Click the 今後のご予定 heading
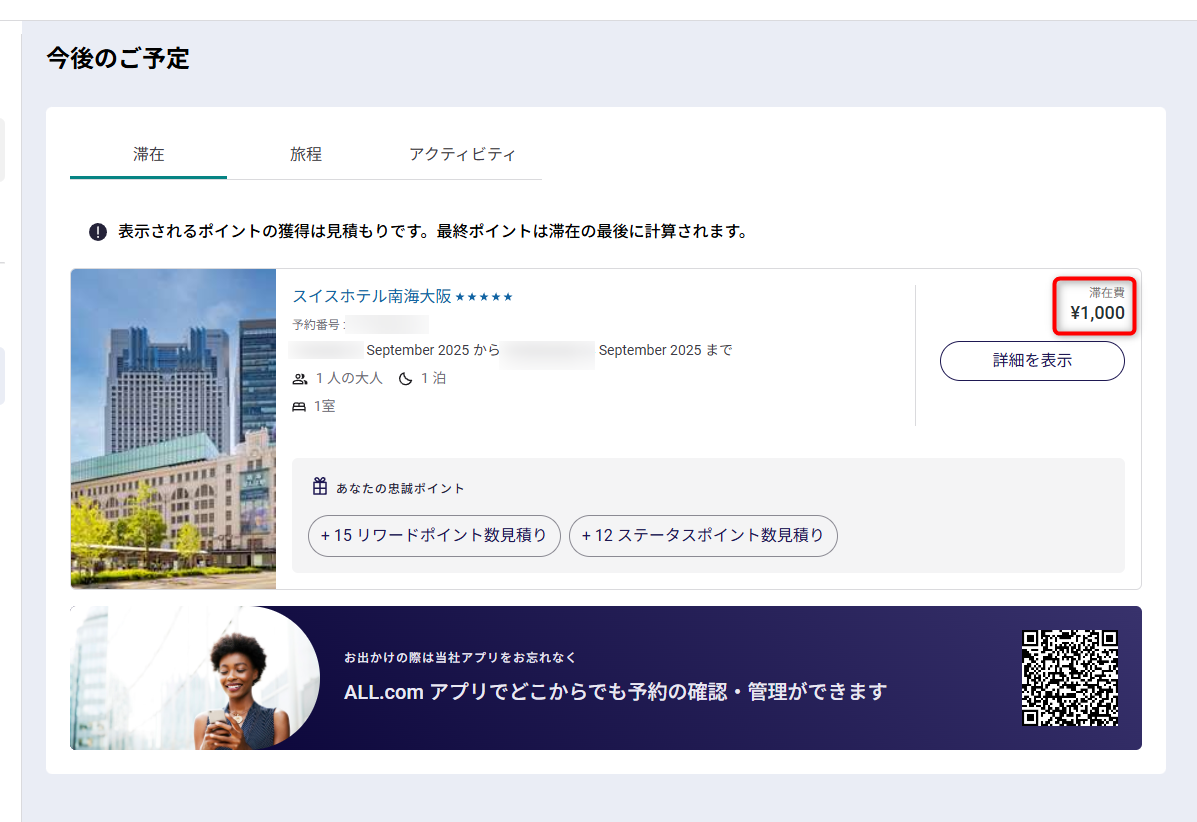Screen dimensions: 1197x822 pos(118,58)
